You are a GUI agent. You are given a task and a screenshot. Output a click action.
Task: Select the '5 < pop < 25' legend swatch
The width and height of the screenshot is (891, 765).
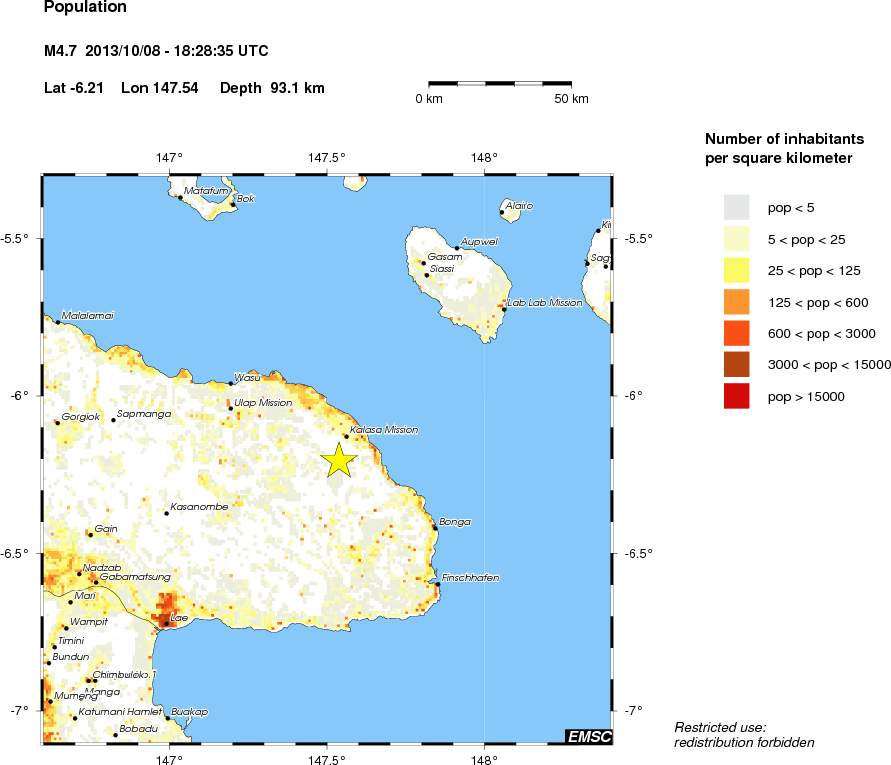[x=736, y=239]
